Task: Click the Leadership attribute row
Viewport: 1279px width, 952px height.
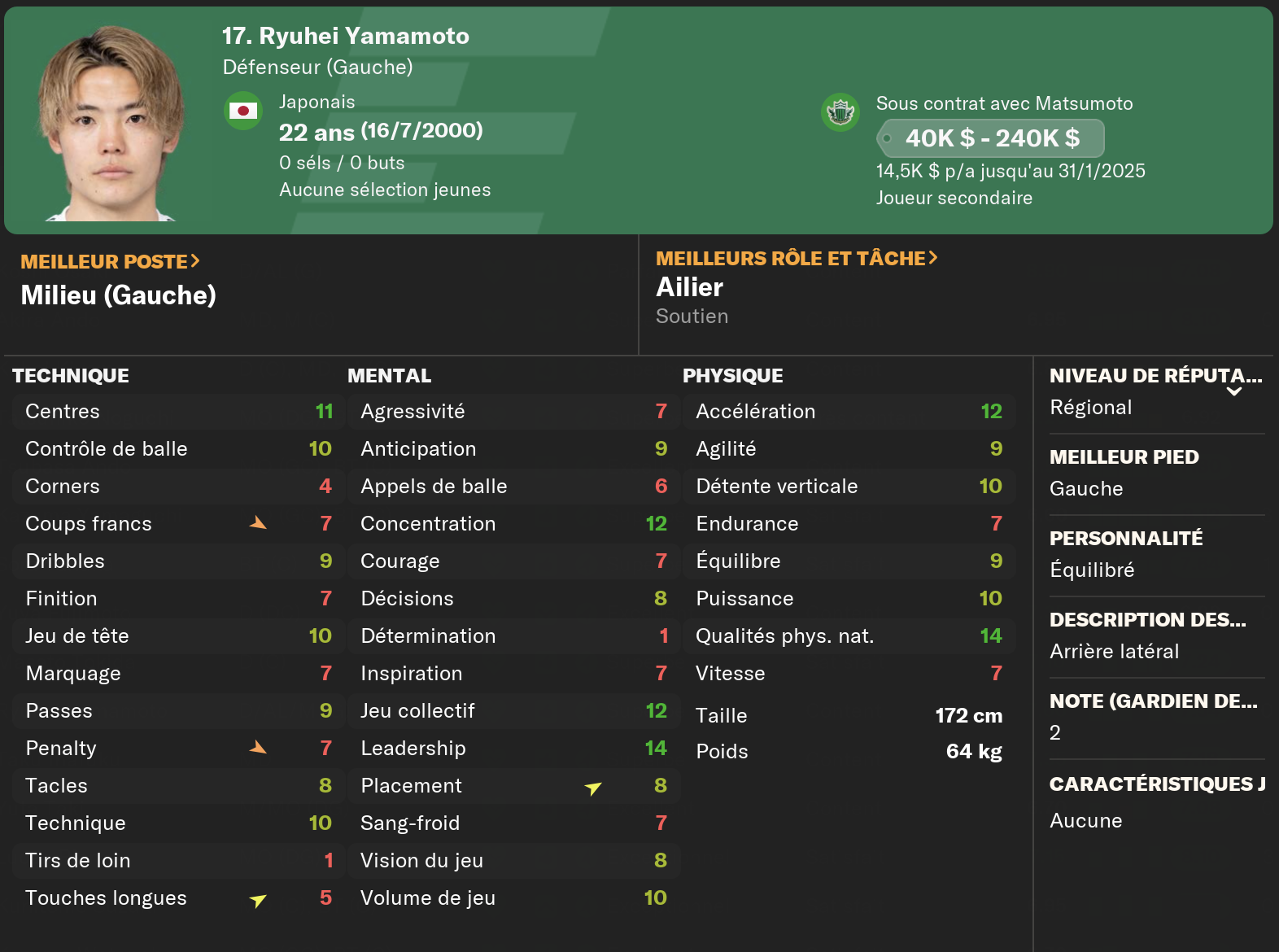Action: (513, 748)
